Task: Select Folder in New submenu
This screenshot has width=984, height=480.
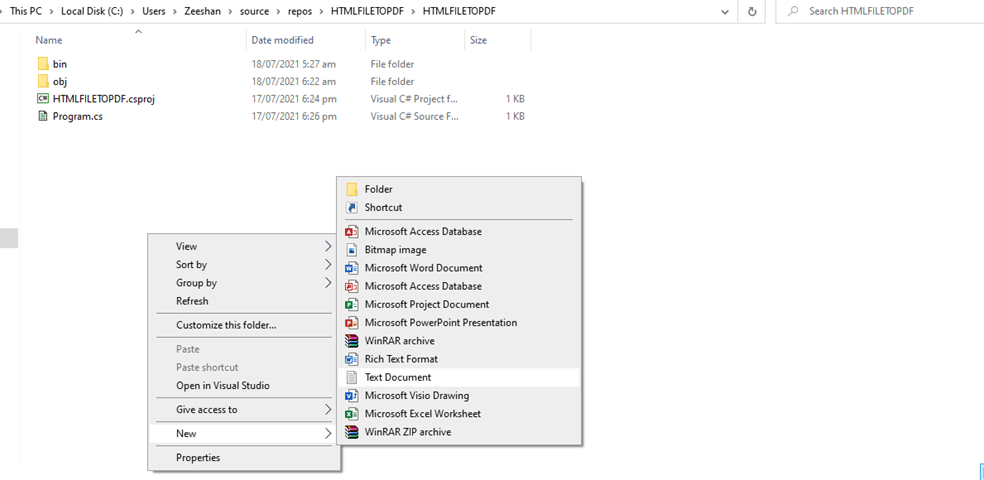Action: click(459, 189)
